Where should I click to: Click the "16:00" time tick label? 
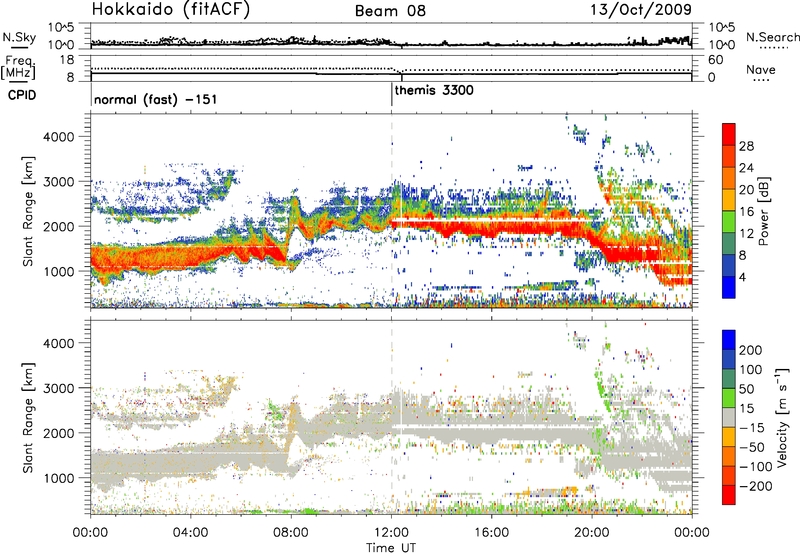tap(491, 533)
